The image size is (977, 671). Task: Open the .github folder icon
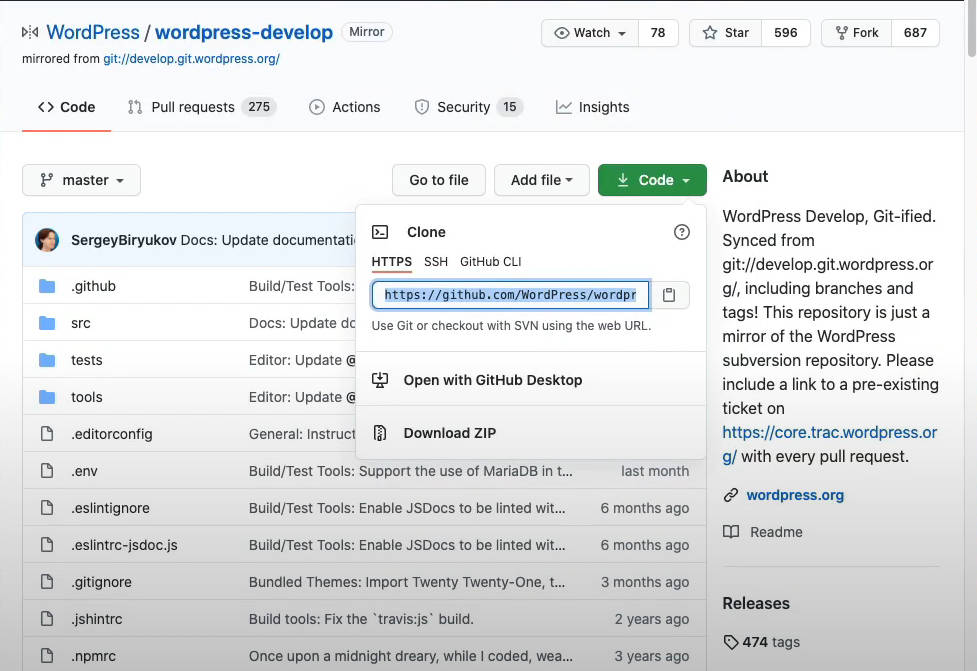pos(46,286)
